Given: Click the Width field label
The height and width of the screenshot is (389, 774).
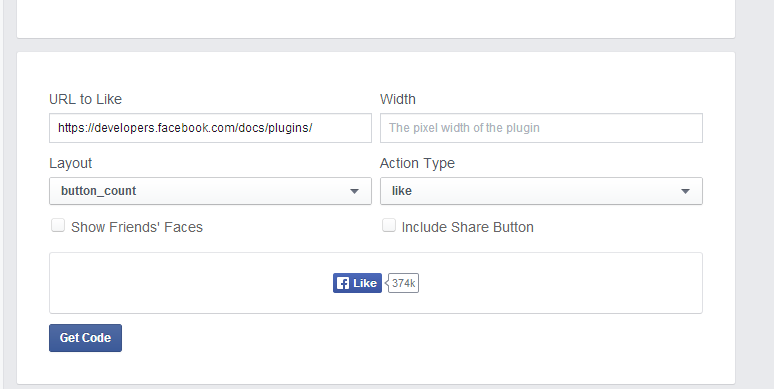Looking at the screenshot, I should click(398, 99).
